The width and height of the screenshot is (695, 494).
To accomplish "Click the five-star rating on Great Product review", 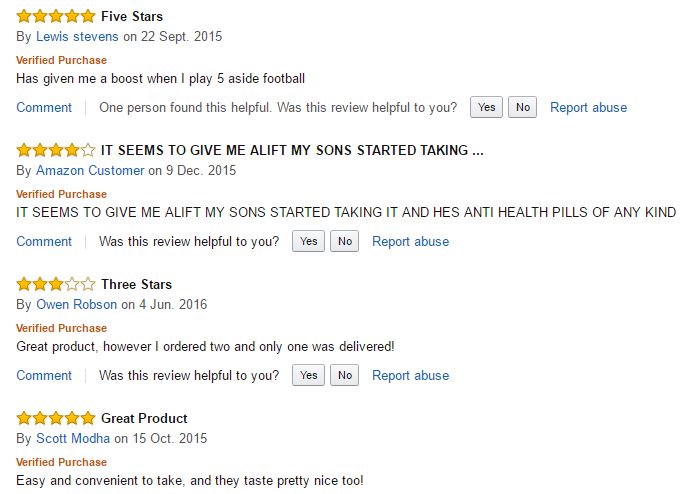I will (56, 418).
